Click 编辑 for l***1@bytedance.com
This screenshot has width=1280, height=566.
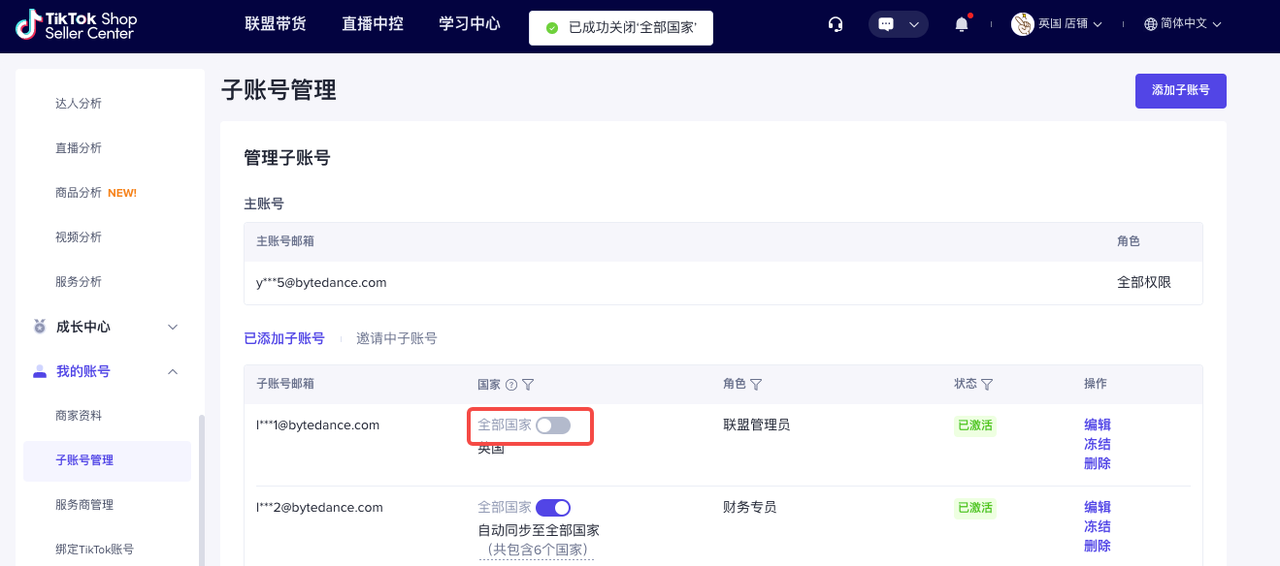pyautogui.click(x=1097, y=425)
